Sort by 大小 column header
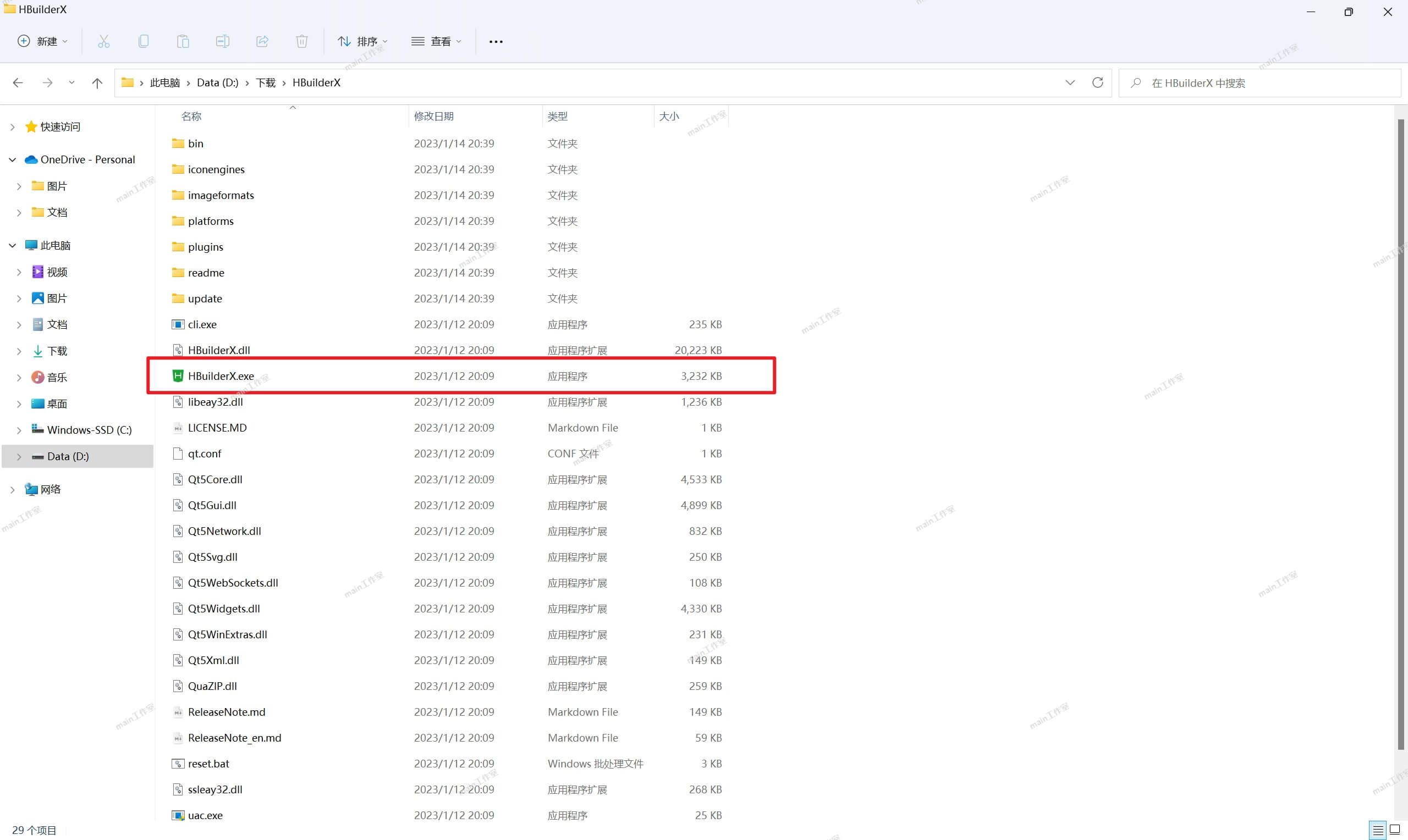 669,116
